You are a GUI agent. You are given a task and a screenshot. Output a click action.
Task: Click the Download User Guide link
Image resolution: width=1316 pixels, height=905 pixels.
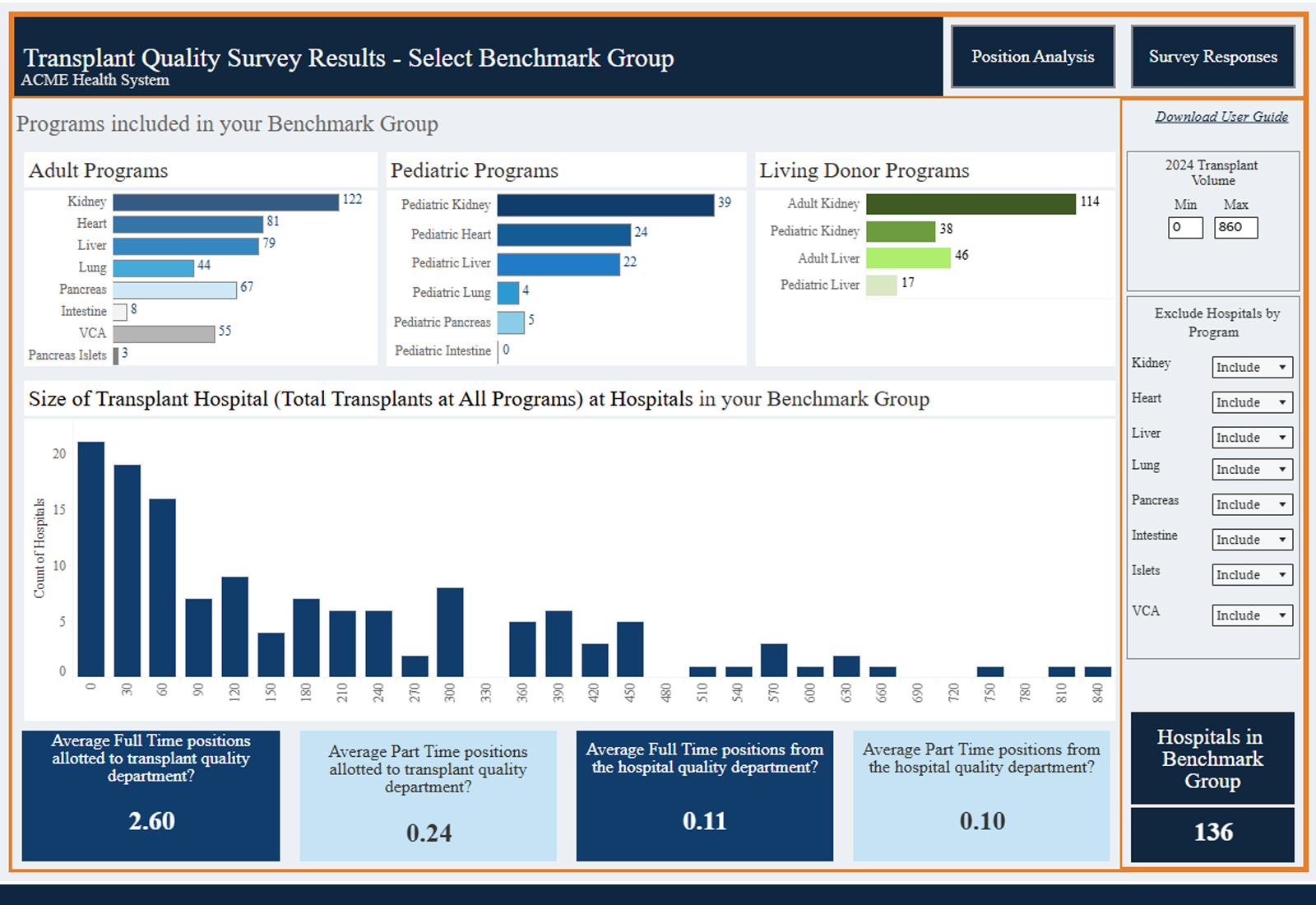(1221, 117)
